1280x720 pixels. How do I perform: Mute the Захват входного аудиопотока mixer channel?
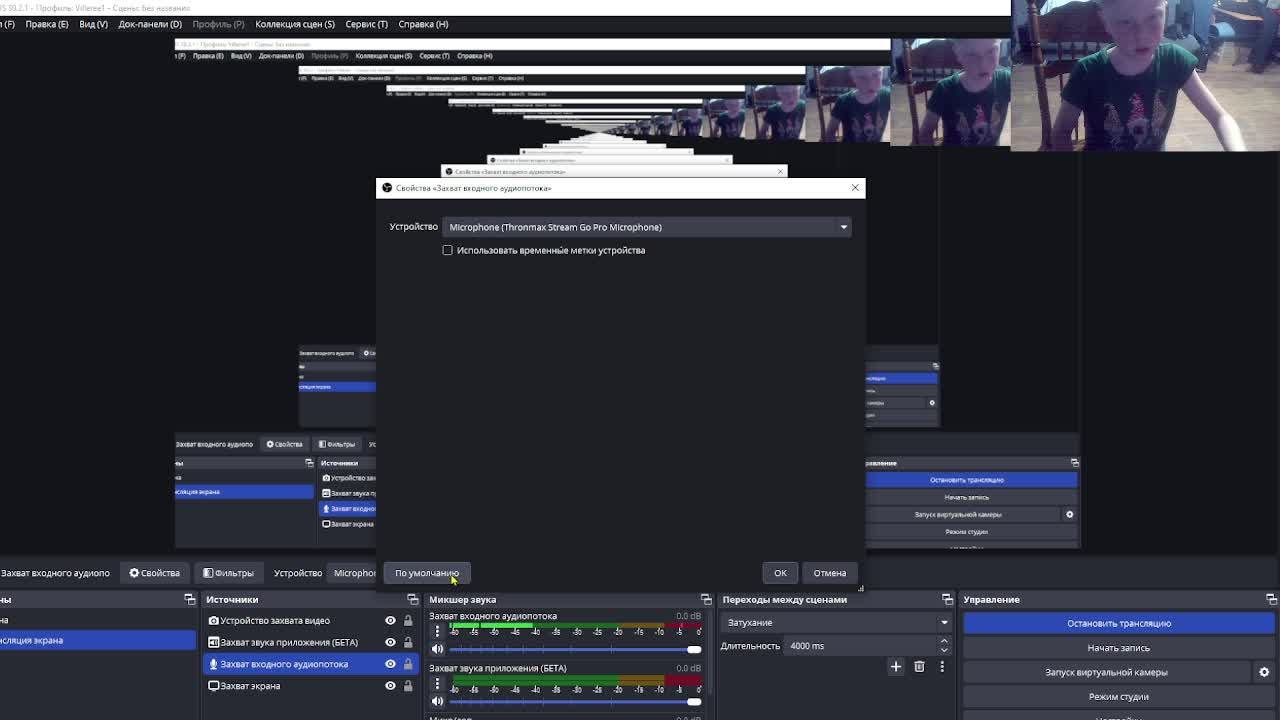(x=437, y=649)
